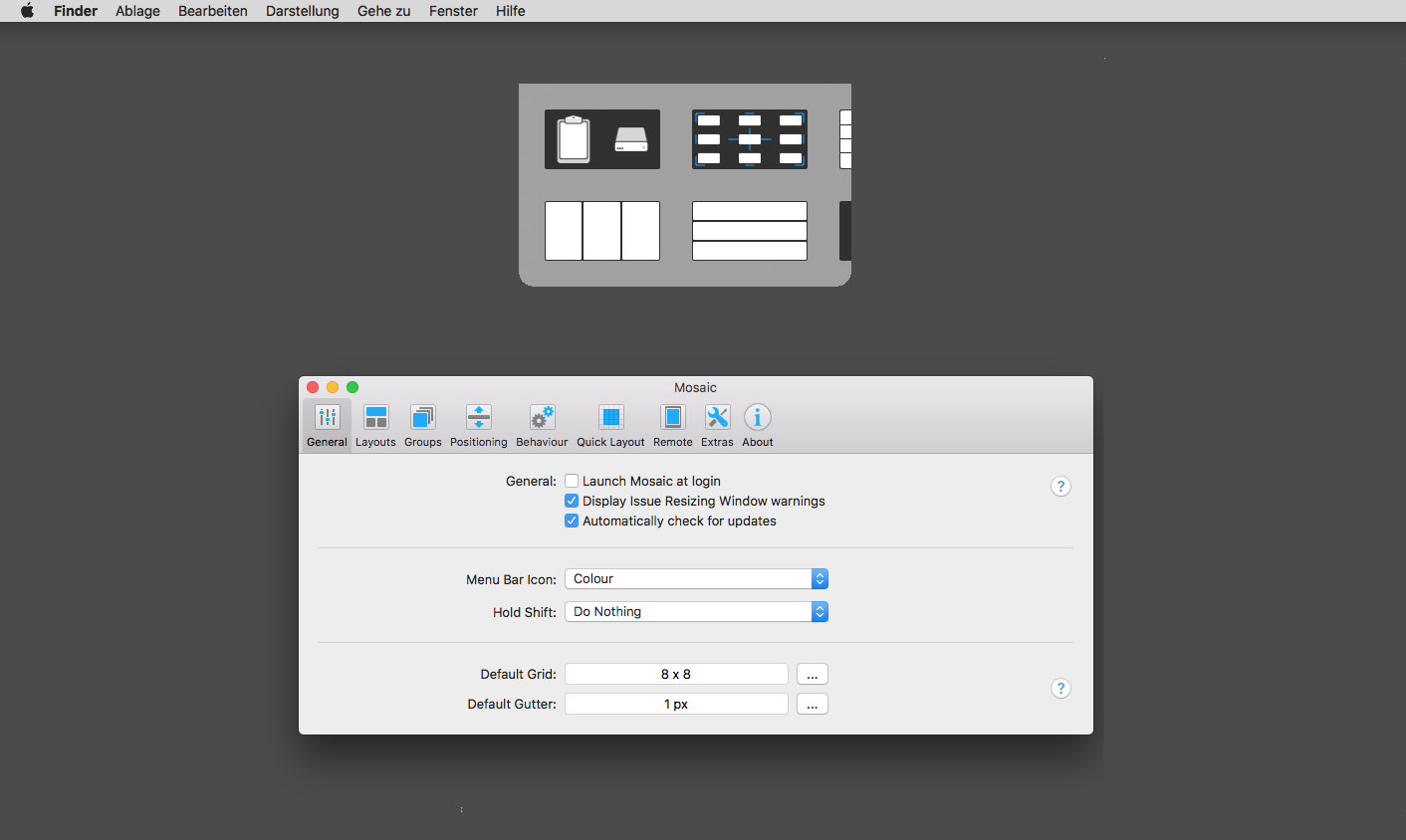Screen dimensions: 1406x840
Task: Open the Ablage menu
Action: point(137,11)
